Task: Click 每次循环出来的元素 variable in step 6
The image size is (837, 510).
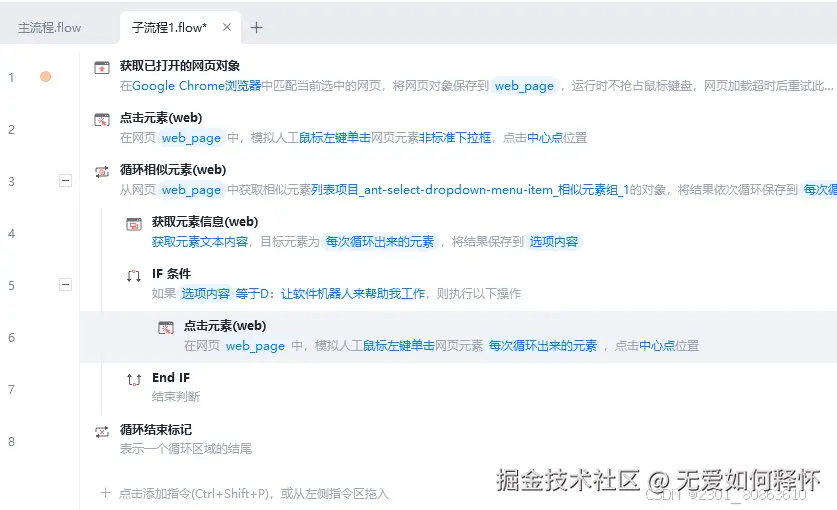Action: point(543,346)
